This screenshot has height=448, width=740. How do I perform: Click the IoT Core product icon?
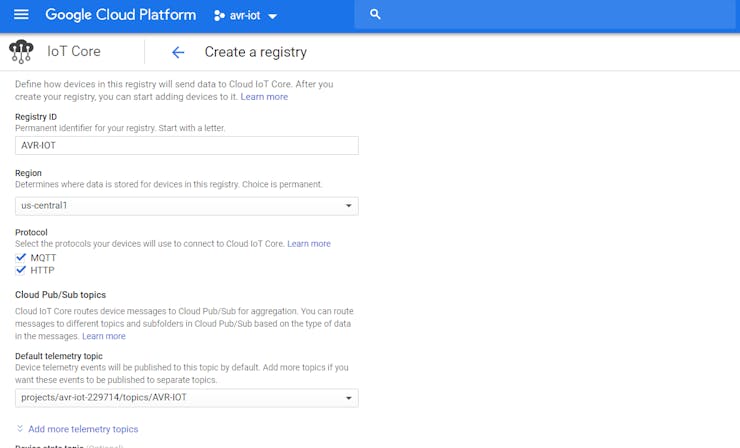tap(21, 51)
